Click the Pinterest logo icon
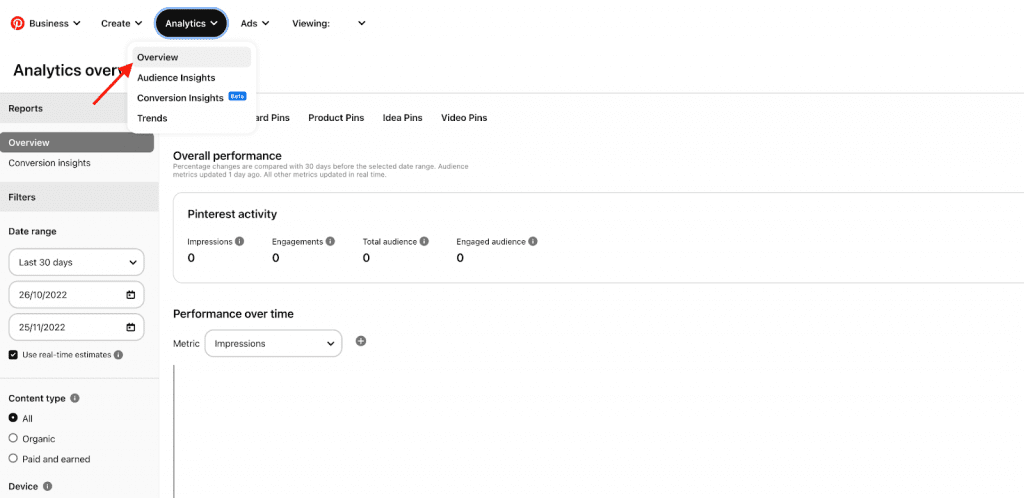This screenshot has height=498, width=1024. pos(18,23)
